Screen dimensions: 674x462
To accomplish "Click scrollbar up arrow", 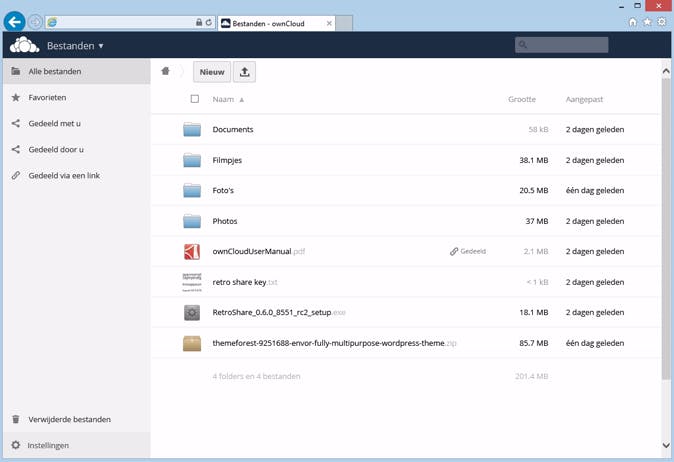I will [666, 71].
